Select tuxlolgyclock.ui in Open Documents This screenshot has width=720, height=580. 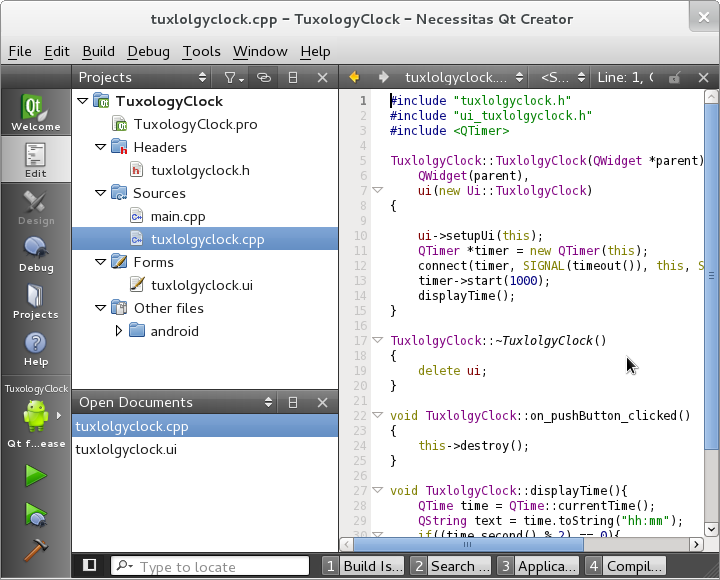click(205, 449)
